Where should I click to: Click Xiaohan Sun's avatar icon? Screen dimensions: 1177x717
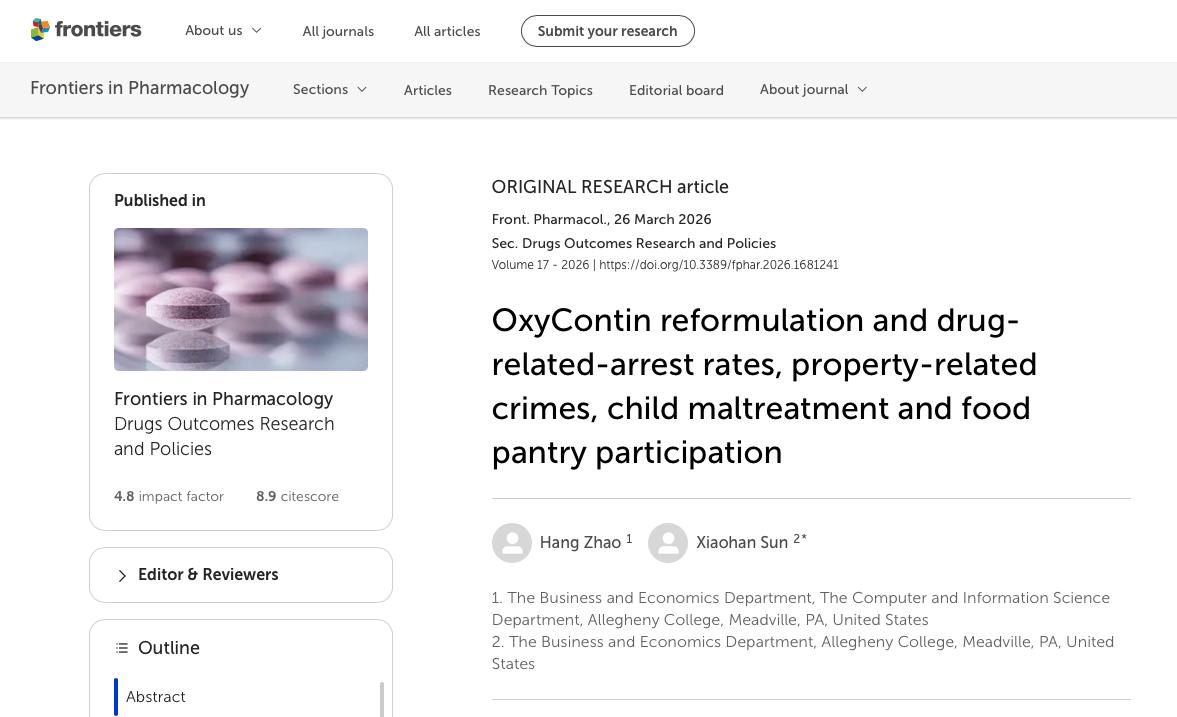click(x=668, y=543)
